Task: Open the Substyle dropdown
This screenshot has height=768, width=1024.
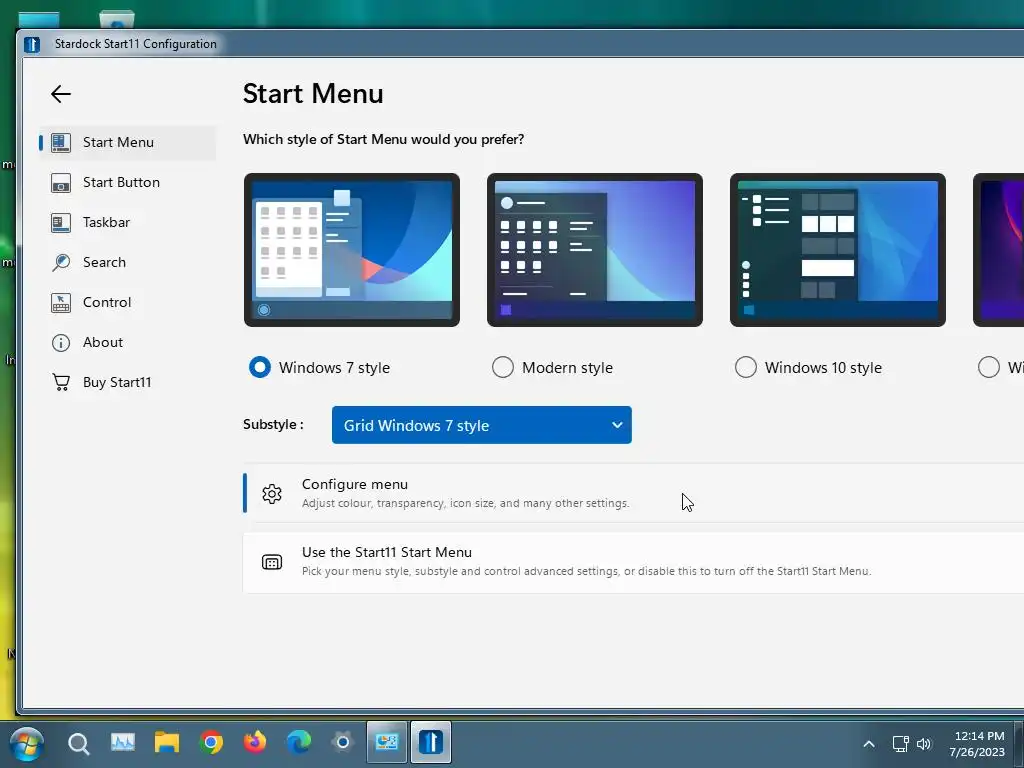Action: pos(481,425)
